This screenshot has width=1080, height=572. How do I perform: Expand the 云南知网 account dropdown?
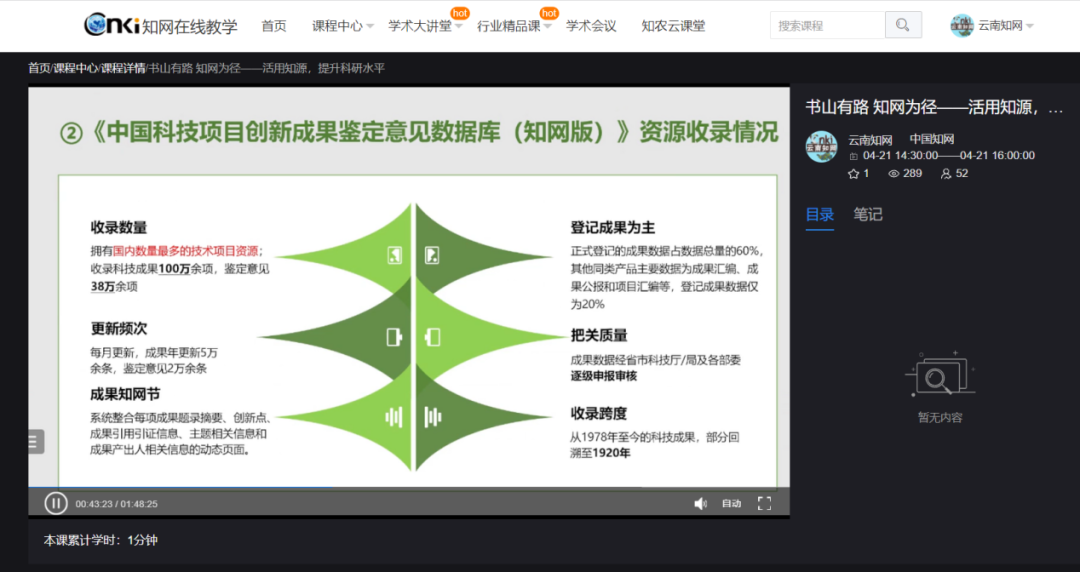pos(1006,26)
